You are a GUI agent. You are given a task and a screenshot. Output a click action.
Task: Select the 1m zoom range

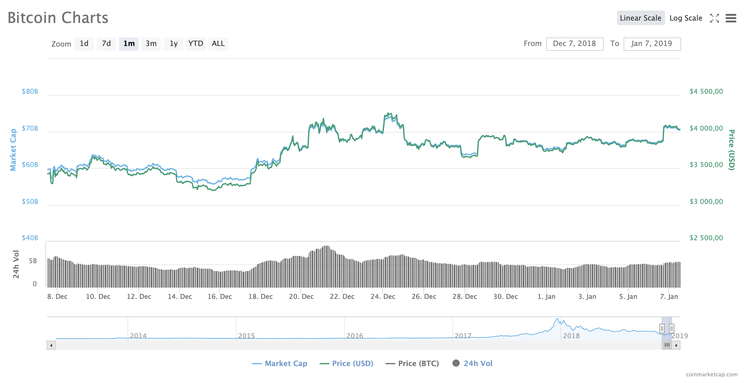point(129,44)
